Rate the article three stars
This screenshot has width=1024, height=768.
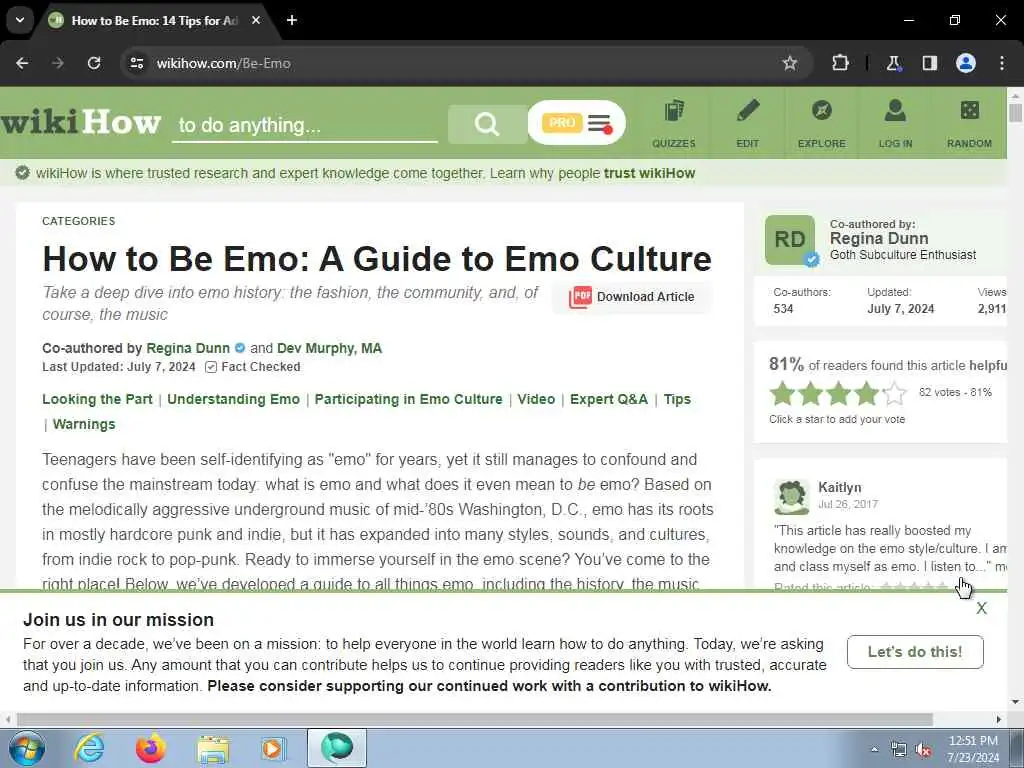pos(839,394)
